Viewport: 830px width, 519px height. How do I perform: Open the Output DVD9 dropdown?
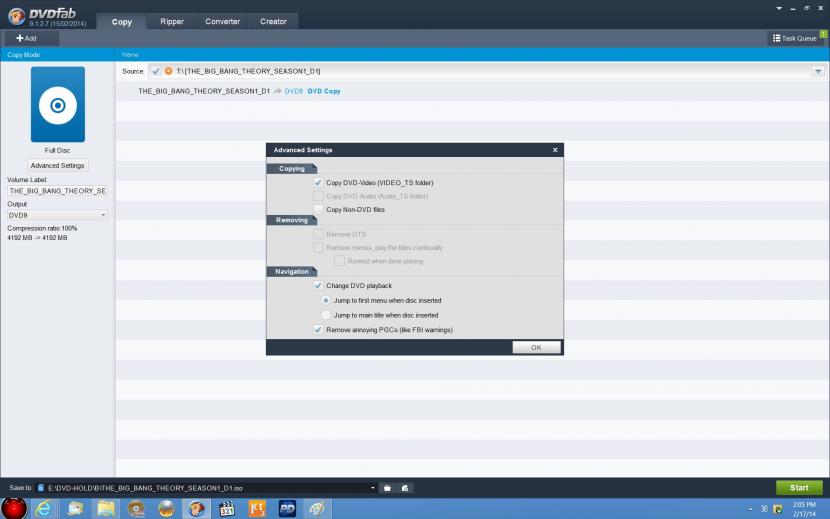pos(57,215)
